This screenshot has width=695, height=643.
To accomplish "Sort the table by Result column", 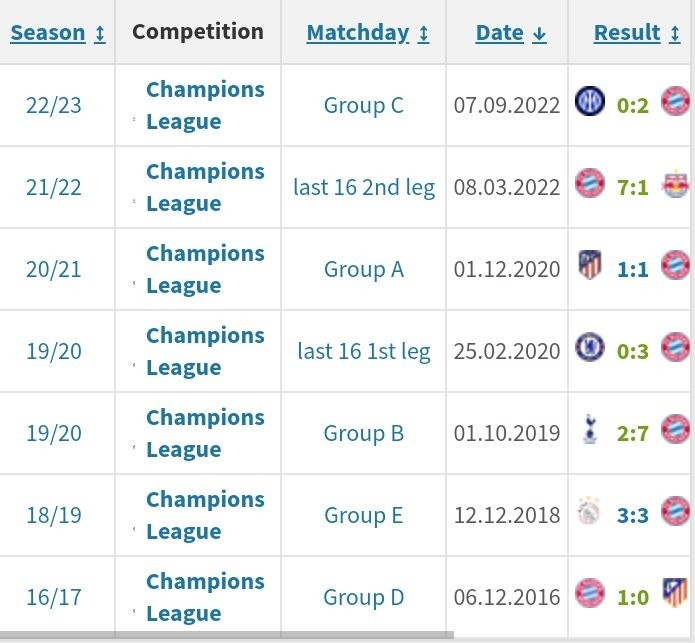I will (x=628, y=32).
